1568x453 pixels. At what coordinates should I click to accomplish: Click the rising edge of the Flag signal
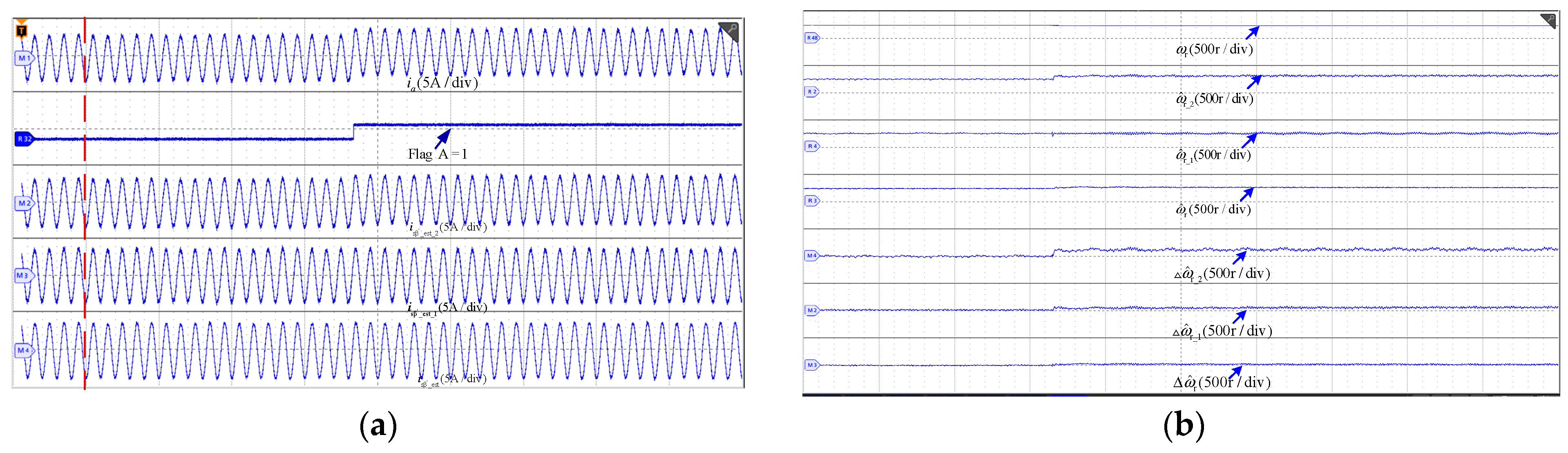click(x=354, y=132)
